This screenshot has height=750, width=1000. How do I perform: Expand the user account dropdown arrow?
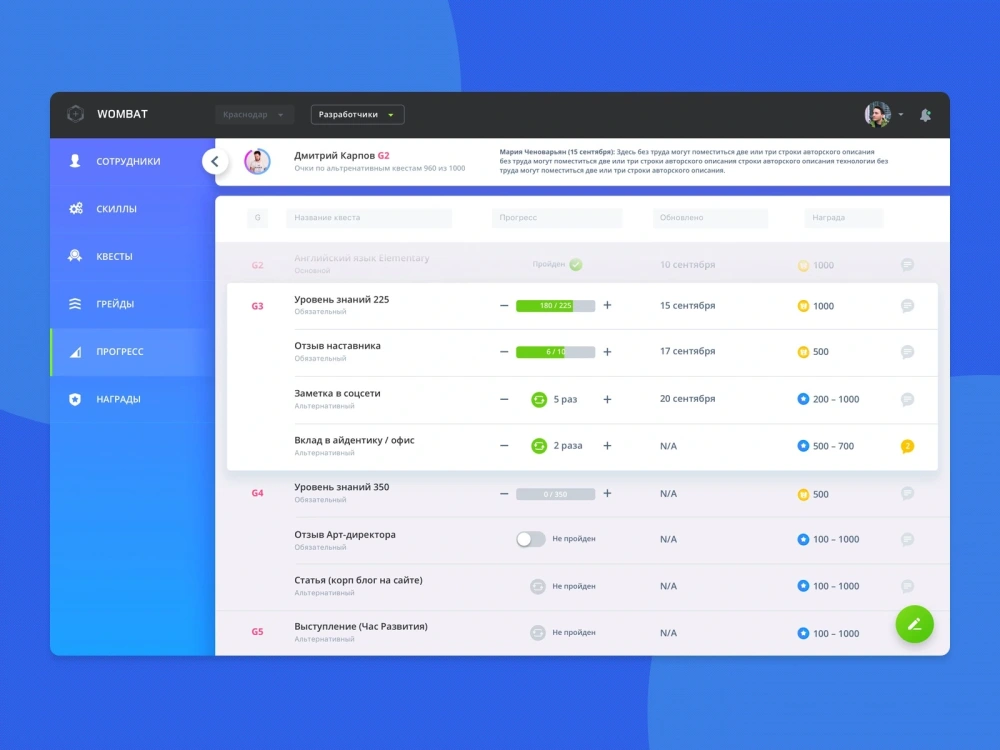click(x=901, y=115)
